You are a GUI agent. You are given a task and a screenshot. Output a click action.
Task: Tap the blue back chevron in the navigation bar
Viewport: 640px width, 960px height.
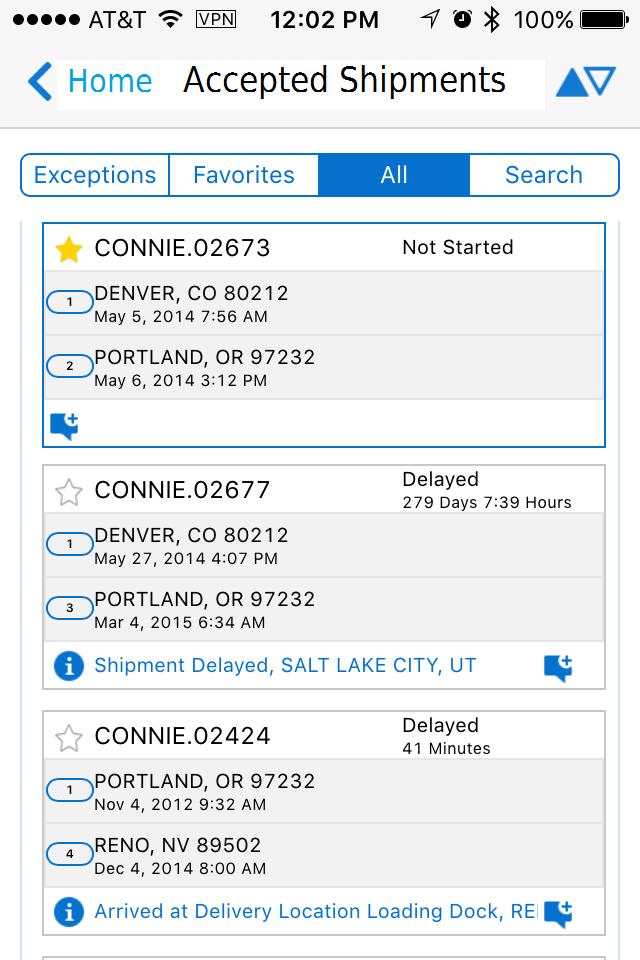coord(39,83)
